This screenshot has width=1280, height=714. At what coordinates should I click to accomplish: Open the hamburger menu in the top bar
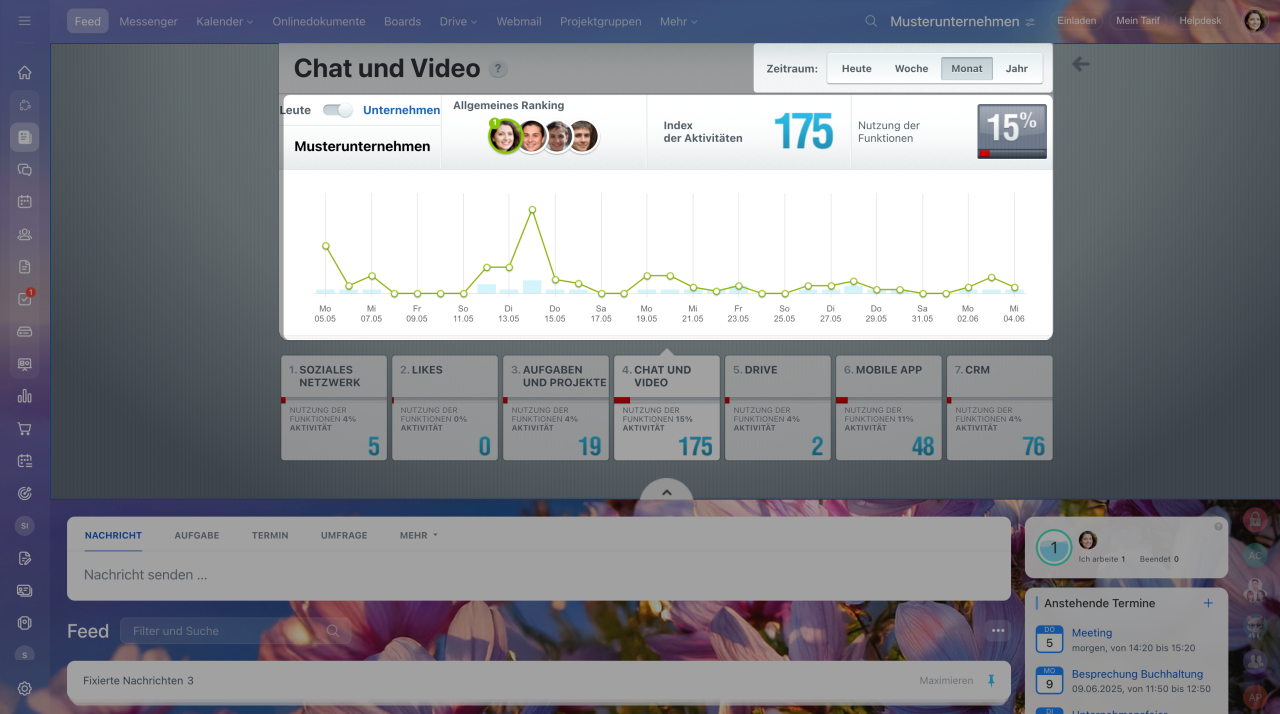tap(24, 21)
